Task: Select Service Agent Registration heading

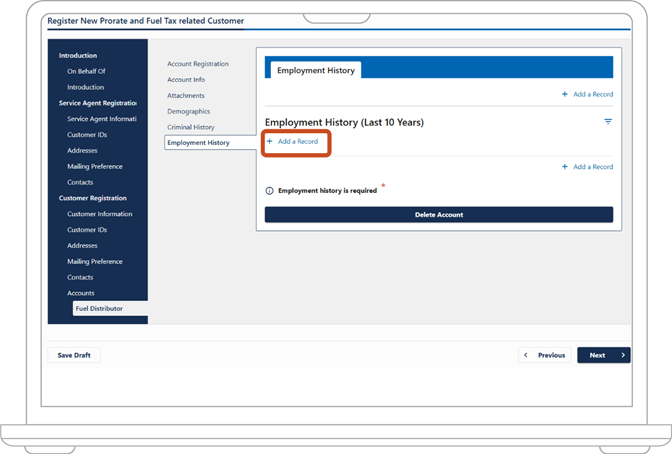Action: [98, 103]
